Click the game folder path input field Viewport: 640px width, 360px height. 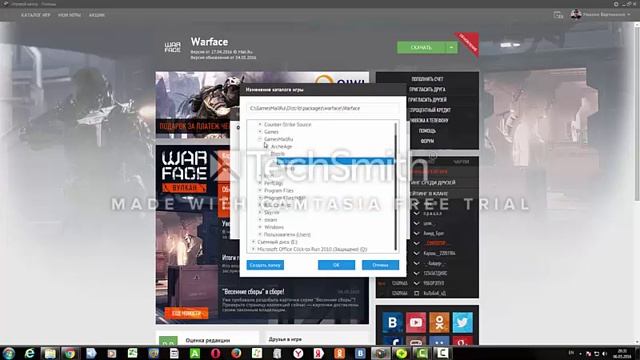point(322,108)
